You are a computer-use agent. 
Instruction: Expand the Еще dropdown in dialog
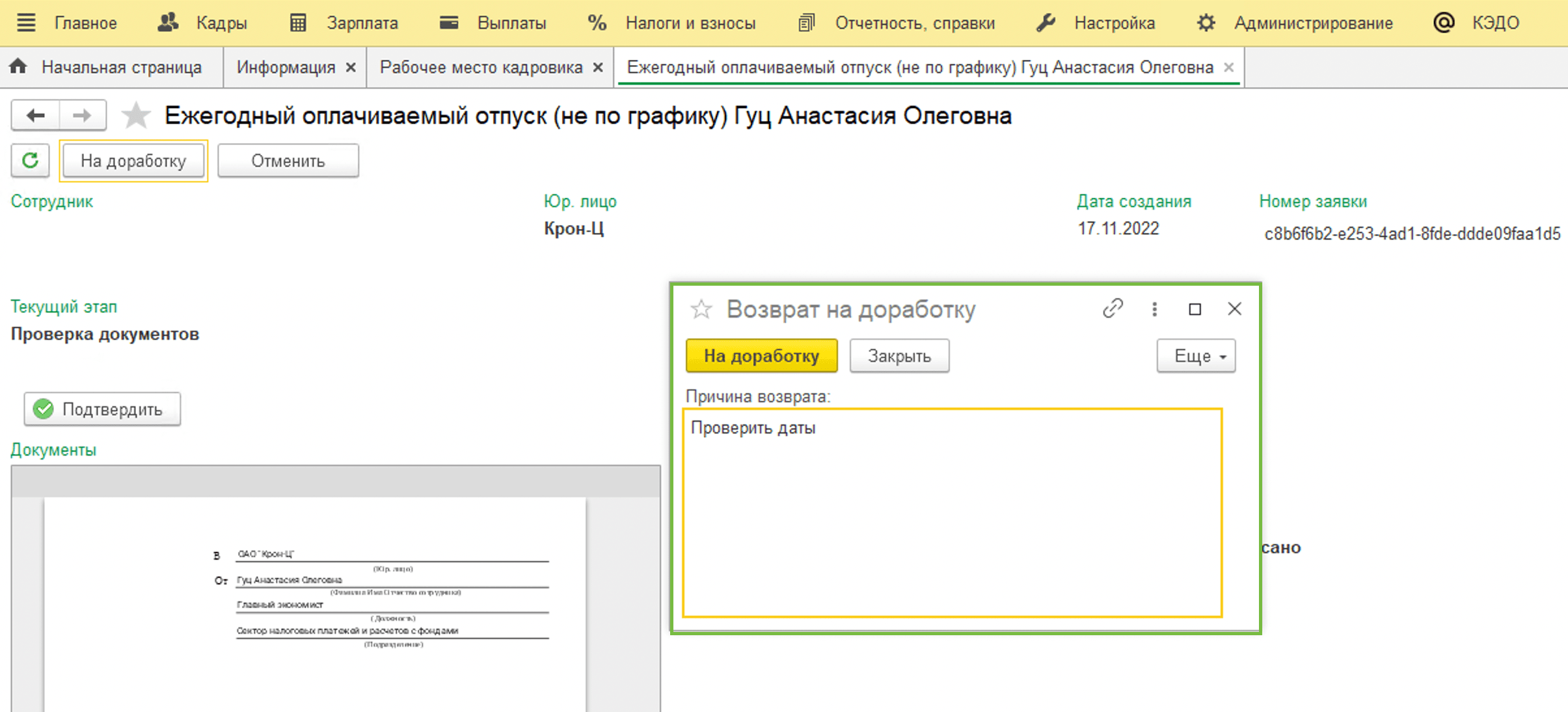click(x=1196, y=356)
